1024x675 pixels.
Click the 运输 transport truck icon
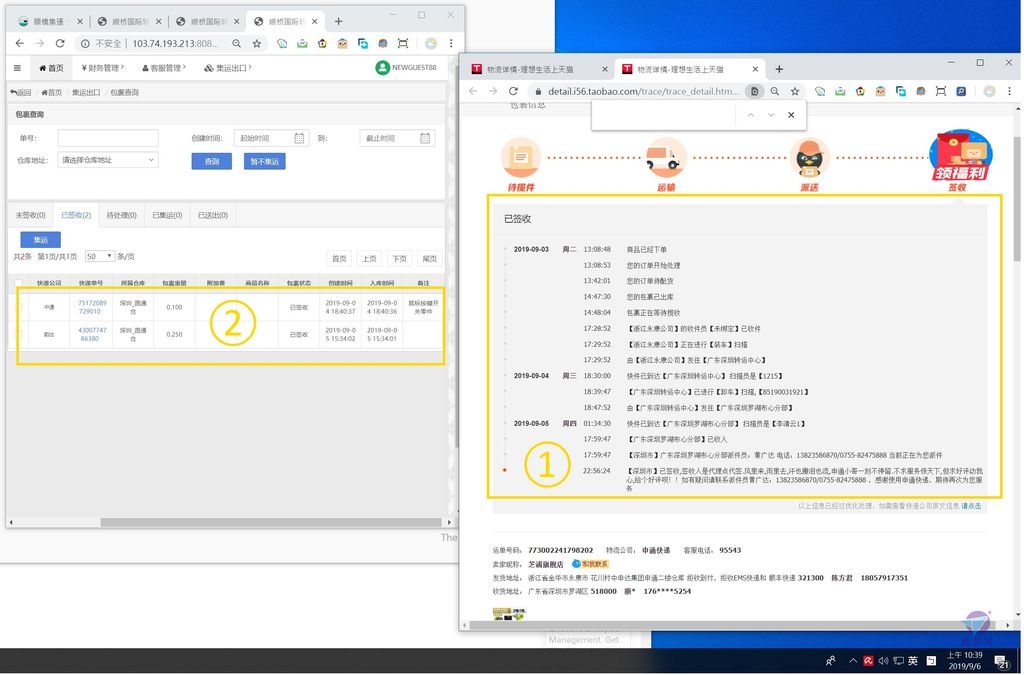click(x=665, y=157)
